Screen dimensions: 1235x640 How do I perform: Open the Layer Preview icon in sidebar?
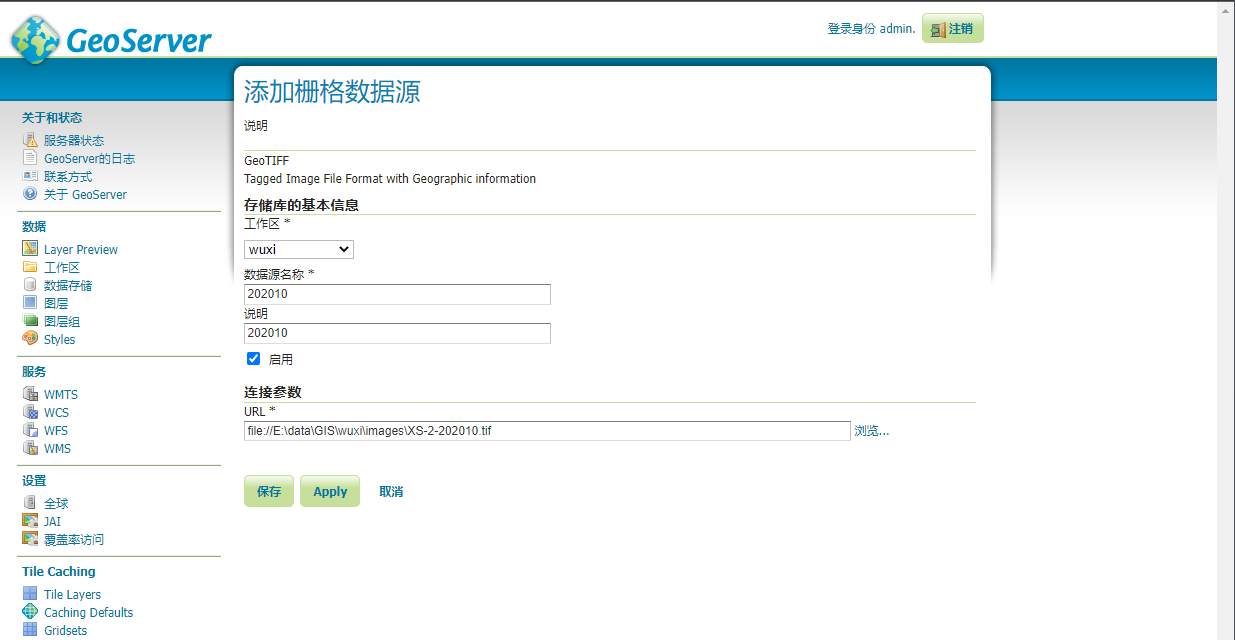pyautogui.click(x=30, y=249)
